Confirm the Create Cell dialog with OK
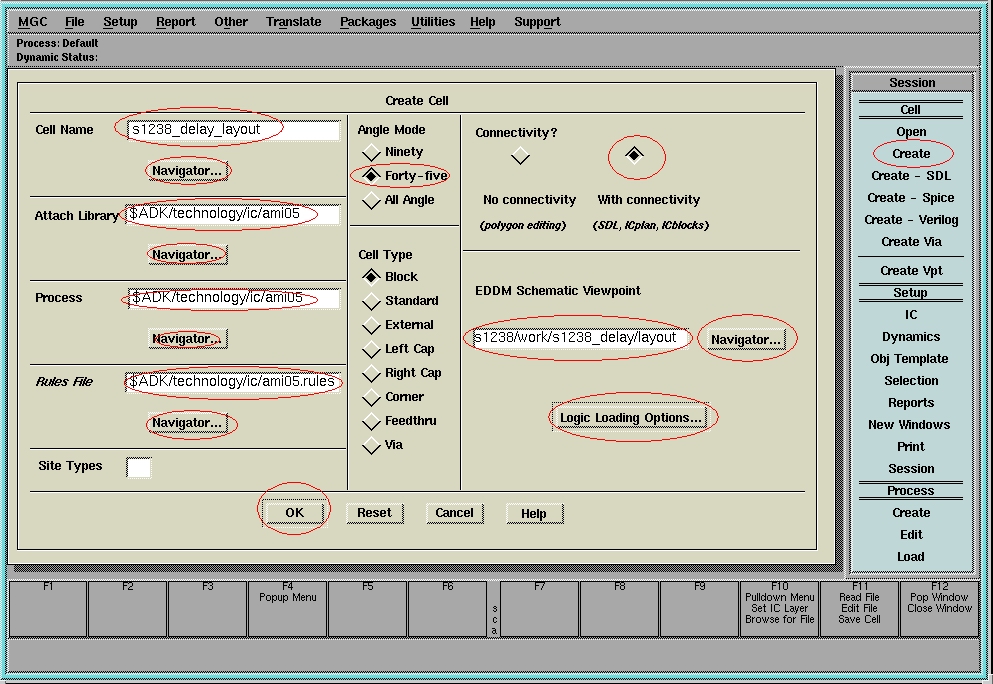 pyautogui.click(x=294, y=512)
